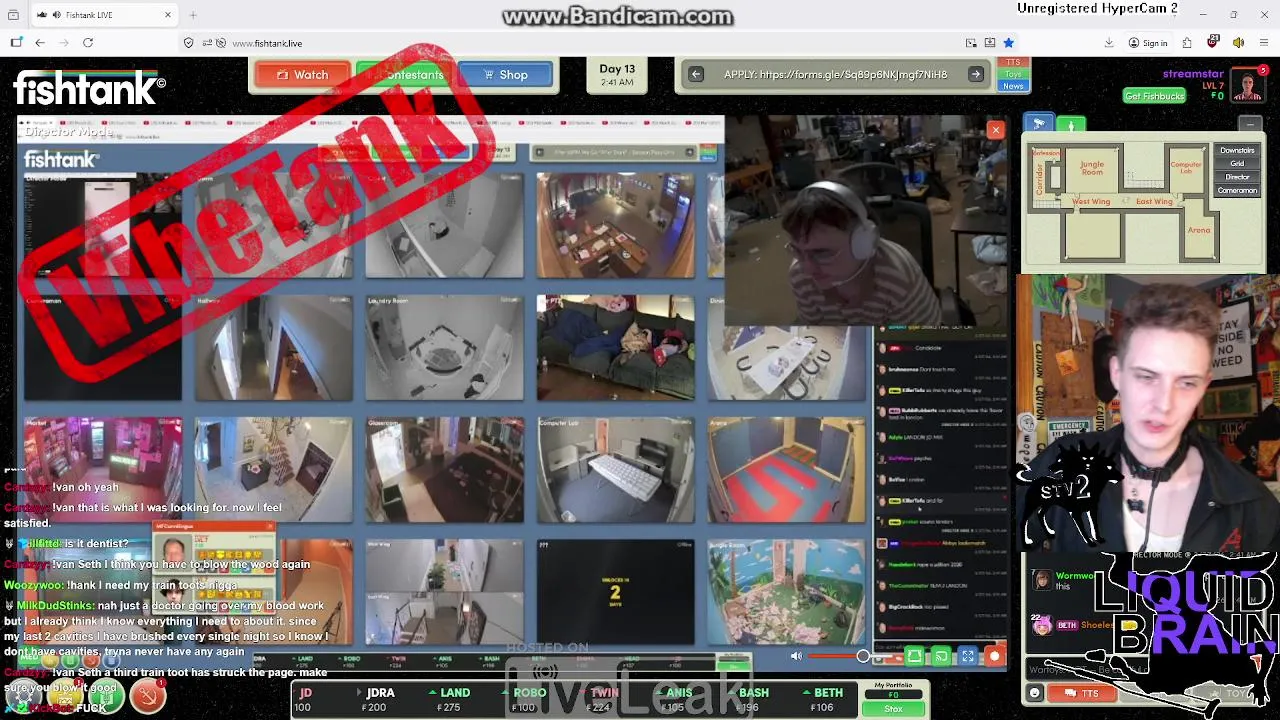Select Downstairs map option

coord(1237,150)
